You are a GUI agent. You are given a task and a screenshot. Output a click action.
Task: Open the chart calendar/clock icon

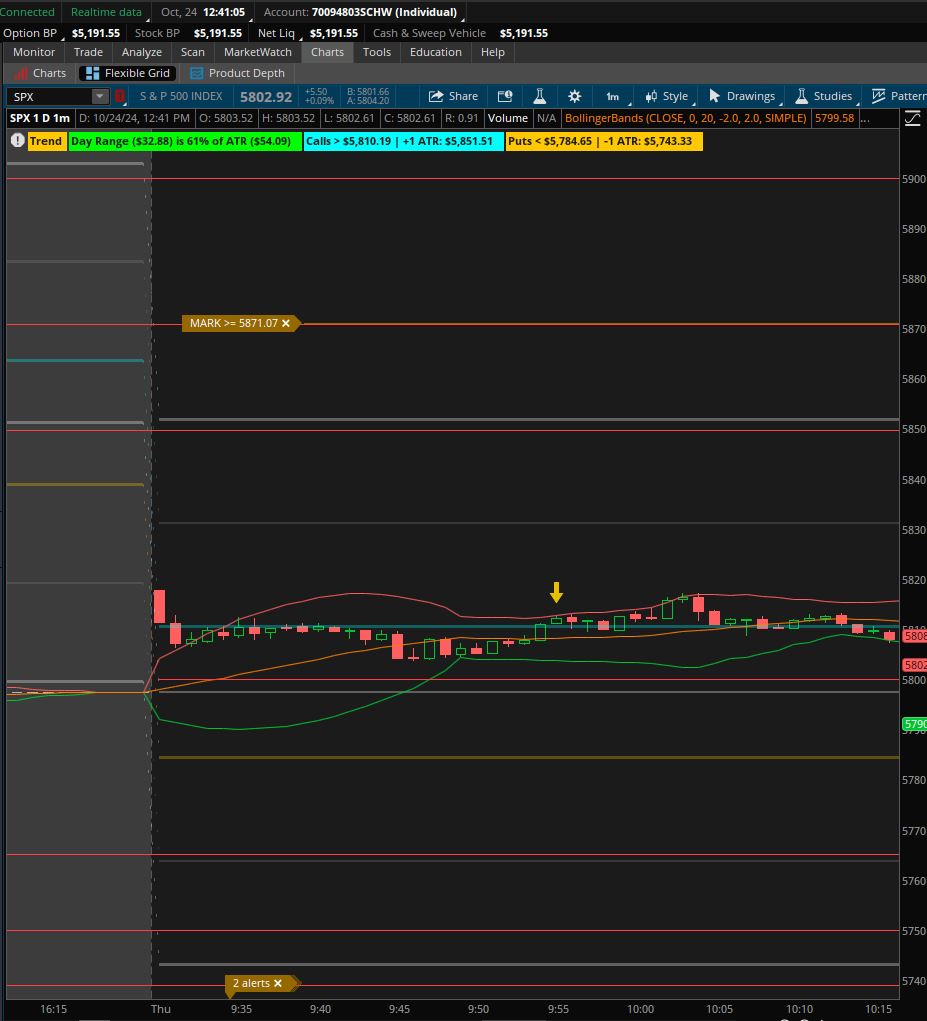pyautogui.click(x=505, y=96)
